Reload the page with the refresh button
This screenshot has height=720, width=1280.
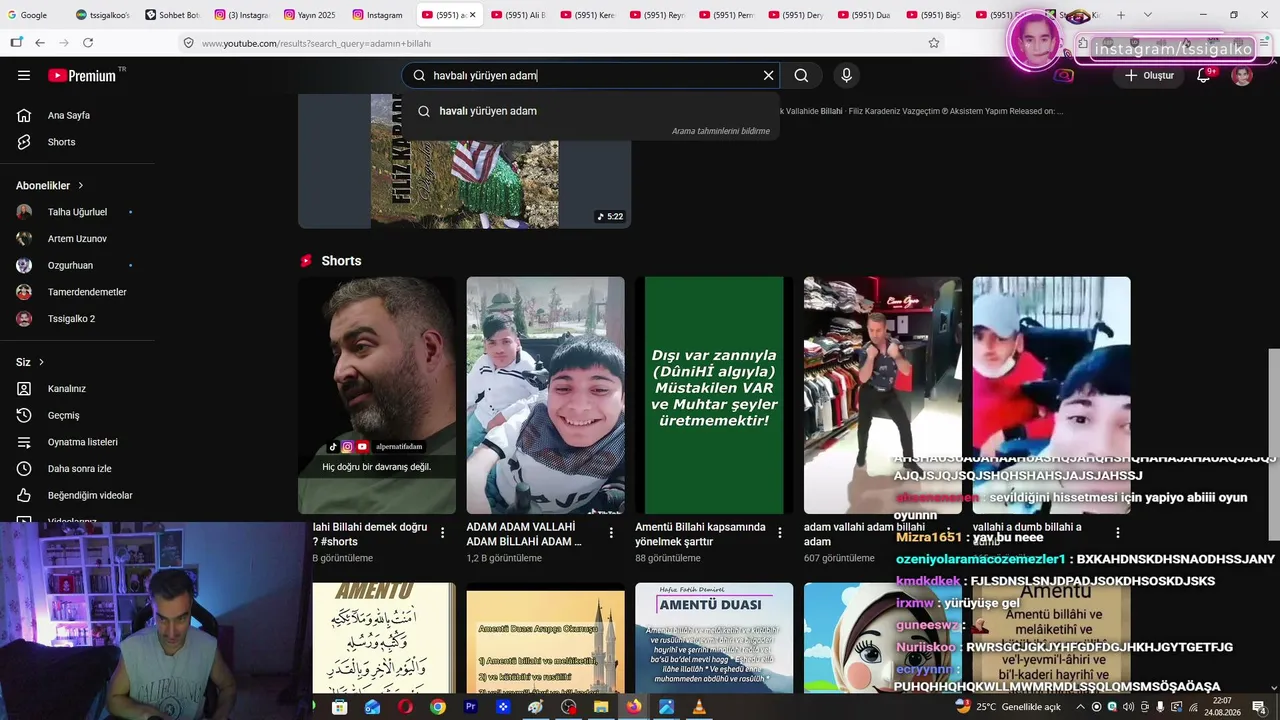88,43
